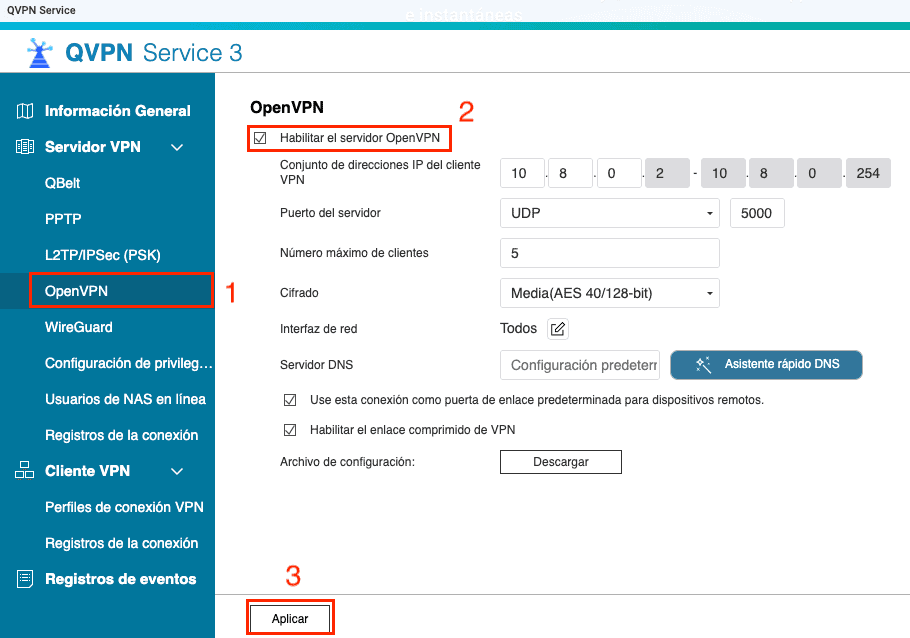Edit the network interface via pencil icon
Viewport: 910px width, 638px height.
pyautogui.click(x=558, y=329)
